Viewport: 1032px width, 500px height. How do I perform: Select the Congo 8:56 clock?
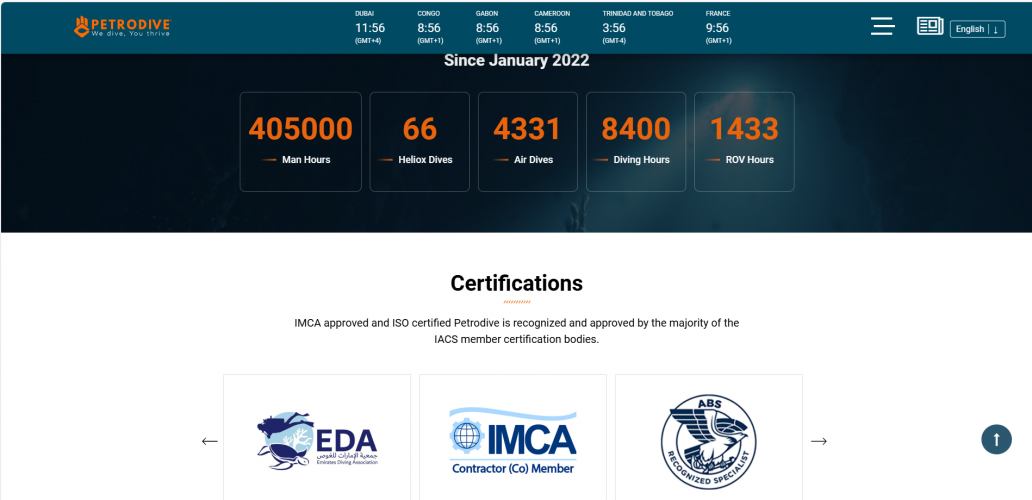429,28
